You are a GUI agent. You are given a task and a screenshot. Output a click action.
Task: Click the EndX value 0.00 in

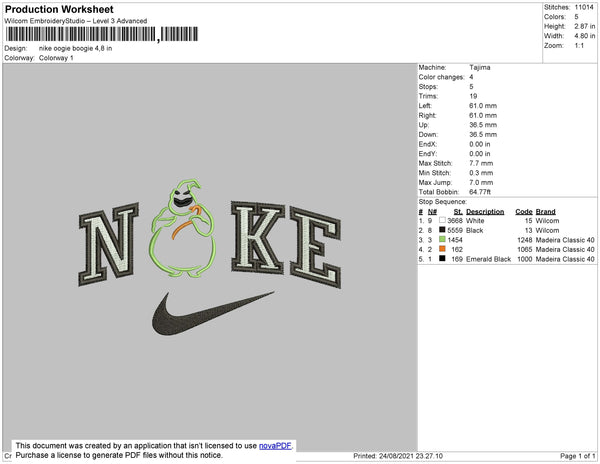(480, 144)
